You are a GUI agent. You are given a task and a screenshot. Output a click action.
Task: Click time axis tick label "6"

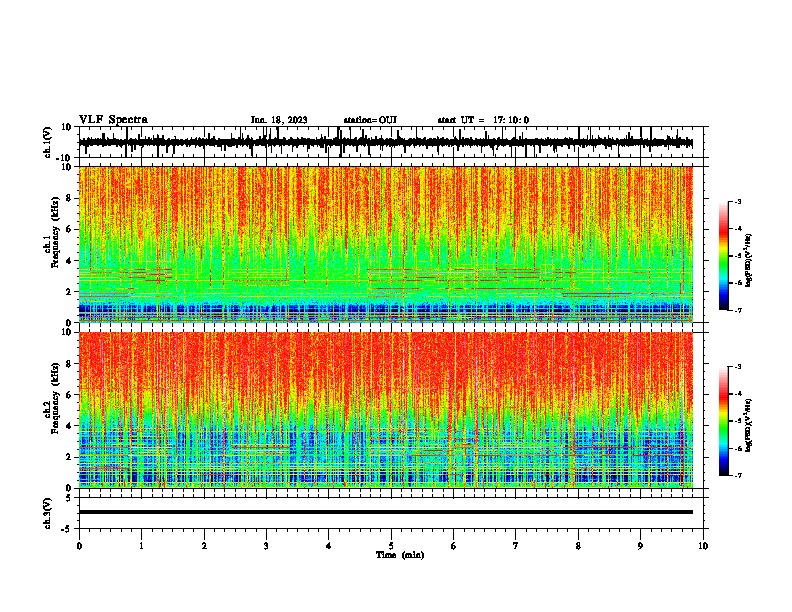(x=454, y=546)
